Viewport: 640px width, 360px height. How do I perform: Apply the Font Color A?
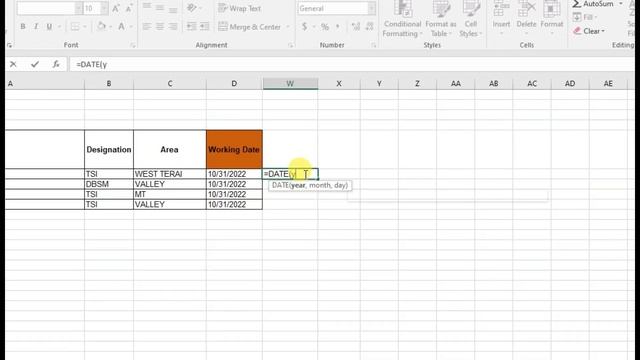pyautogui.click(x=121, y=27)
